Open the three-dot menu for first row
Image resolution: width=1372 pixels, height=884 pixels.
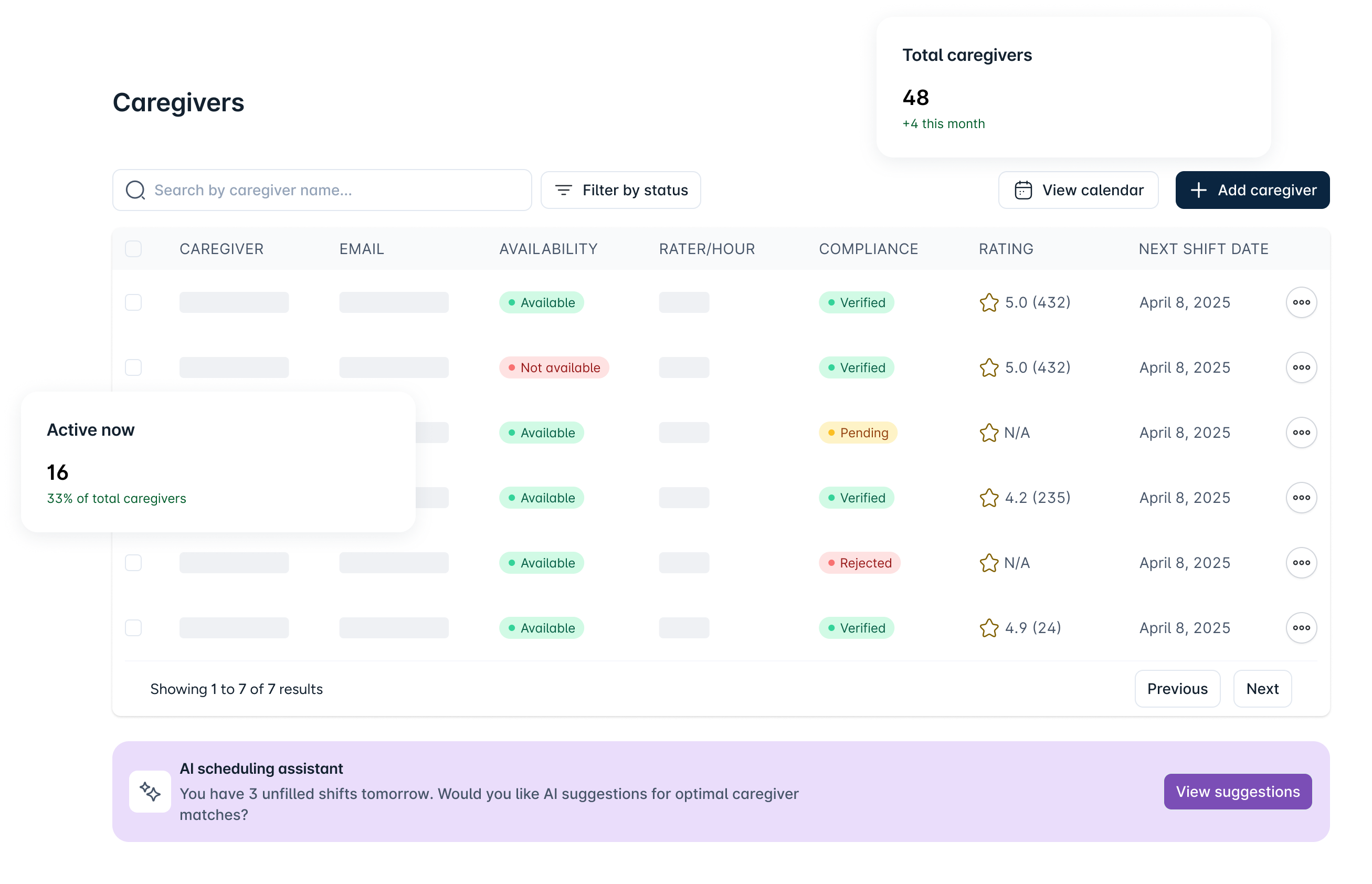click(1301, 302)
